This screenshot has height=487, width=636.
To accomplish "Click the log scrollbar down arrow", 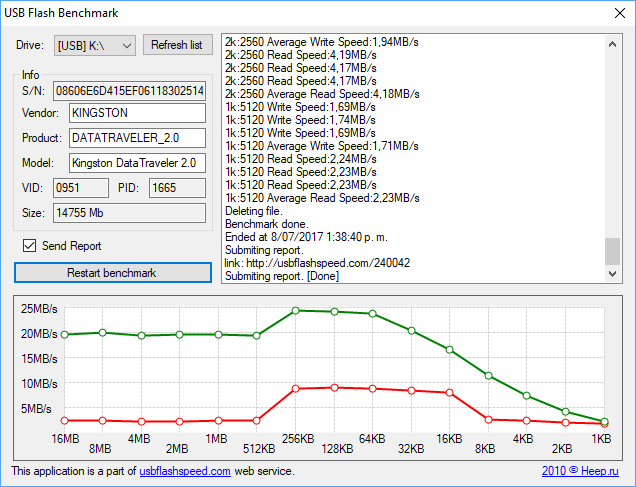I will 612,274.
